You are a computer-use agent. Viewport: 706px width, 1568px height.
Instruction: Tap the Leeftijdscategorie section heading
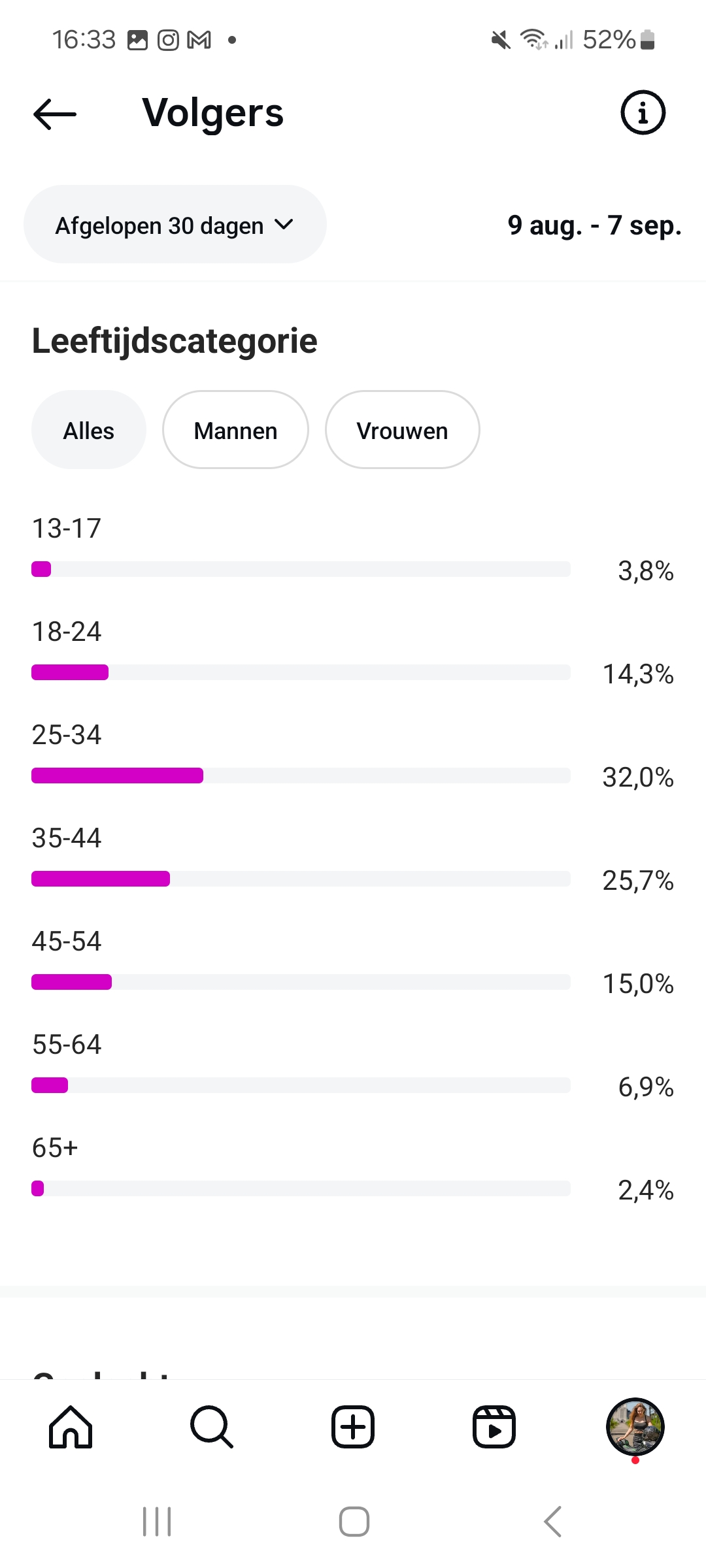(175, 341)
